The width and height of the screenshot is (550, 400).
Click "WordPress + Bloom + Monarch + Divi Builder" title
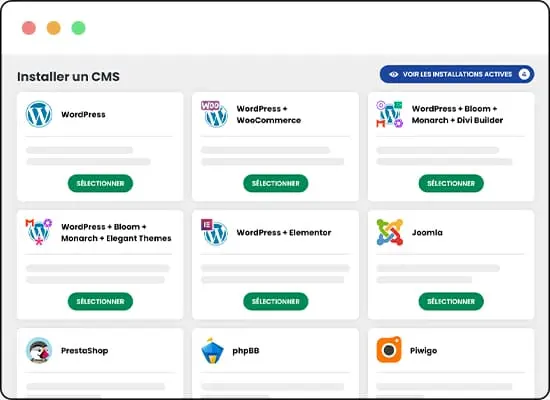(x=457, y=114)
